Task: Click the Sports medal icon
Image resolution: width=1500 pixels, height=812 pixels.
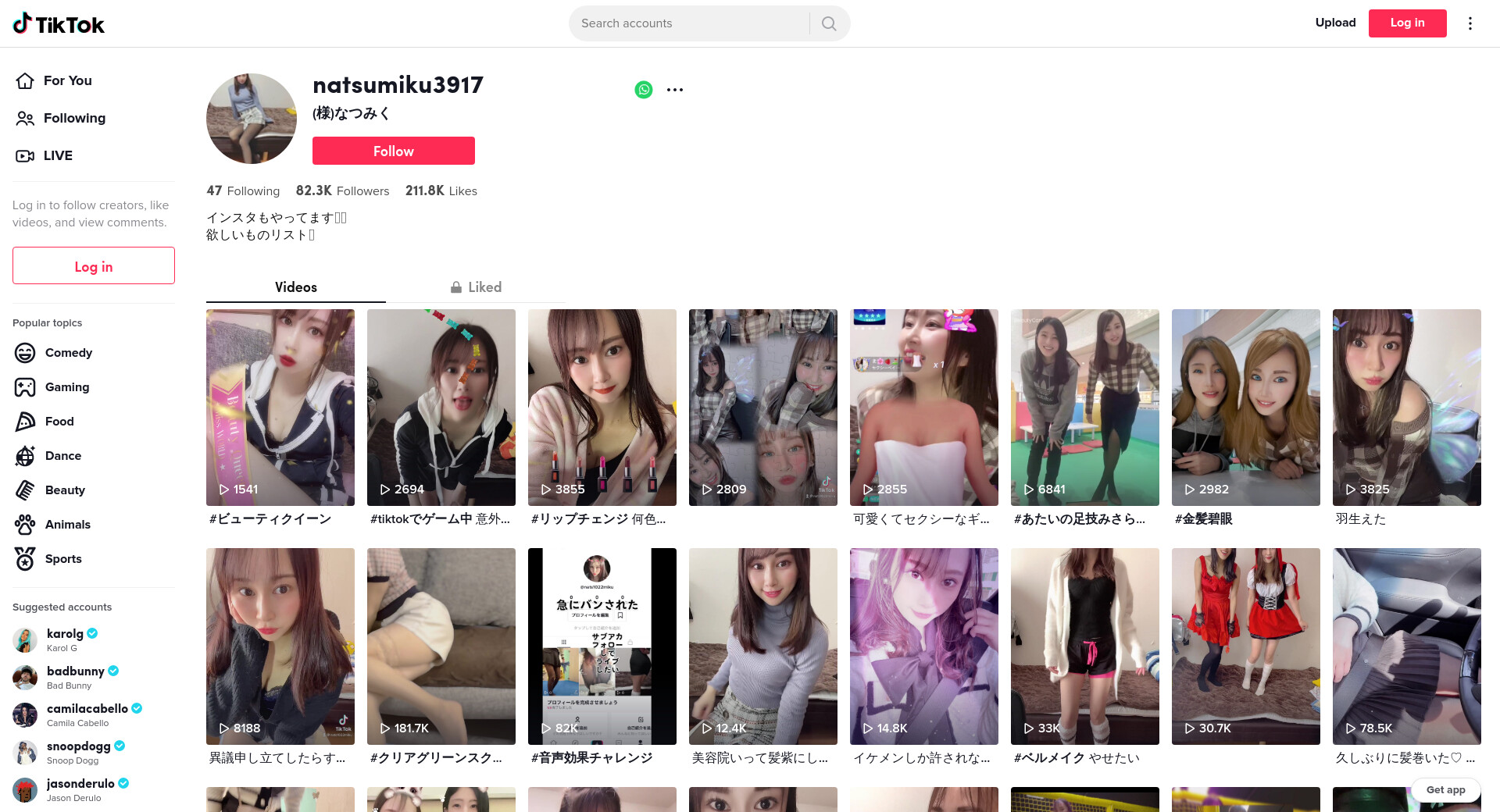Action: pos(25,559)
